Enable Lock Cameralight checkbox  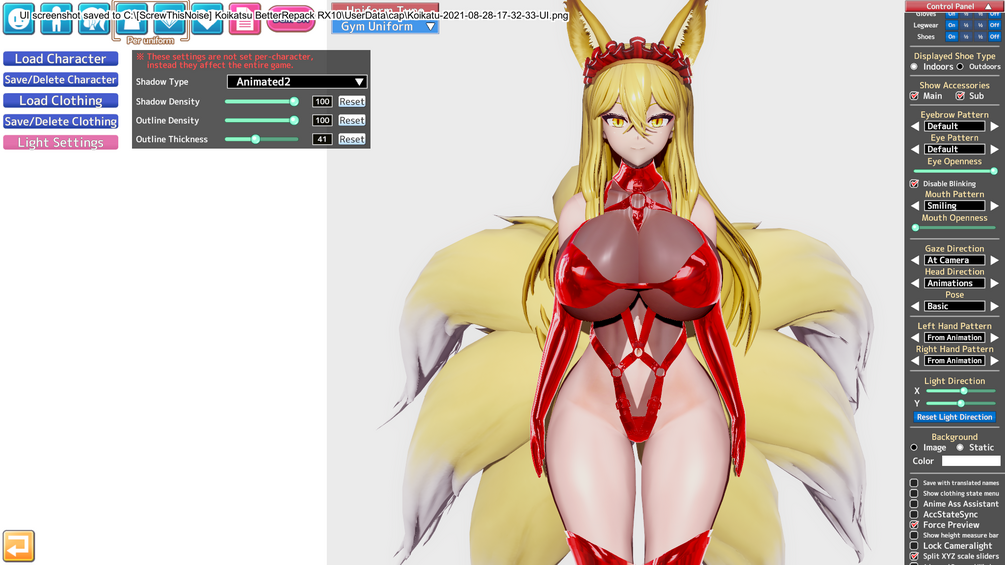(914, 546)
